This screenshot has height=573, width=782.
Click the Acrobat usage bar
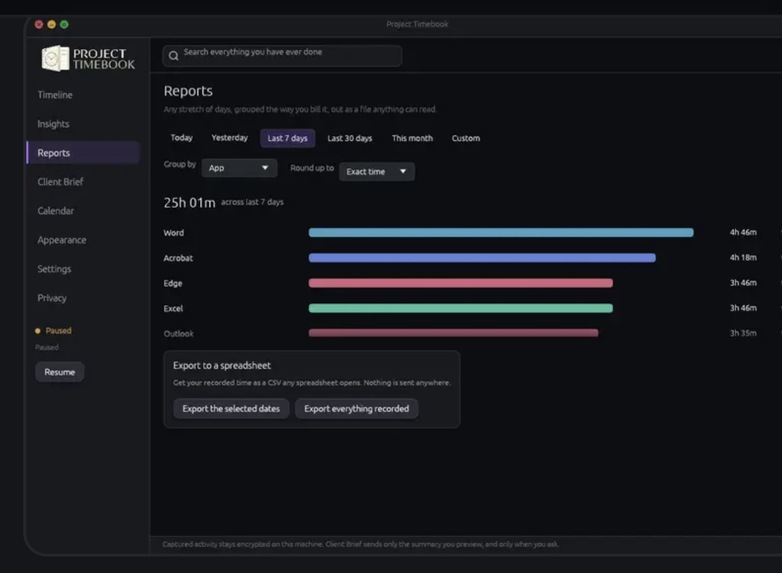click(x=482, y=258)
